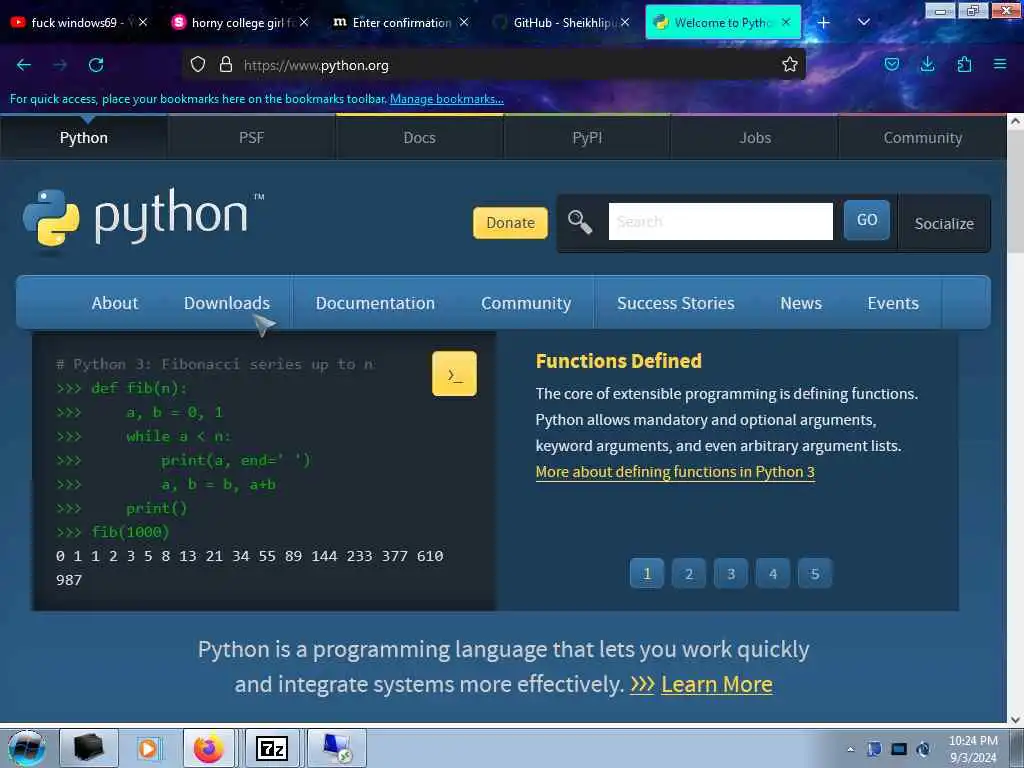Click the blue shield tray icon
This screenshot has width=1024, height=768.
coord(874,749)
